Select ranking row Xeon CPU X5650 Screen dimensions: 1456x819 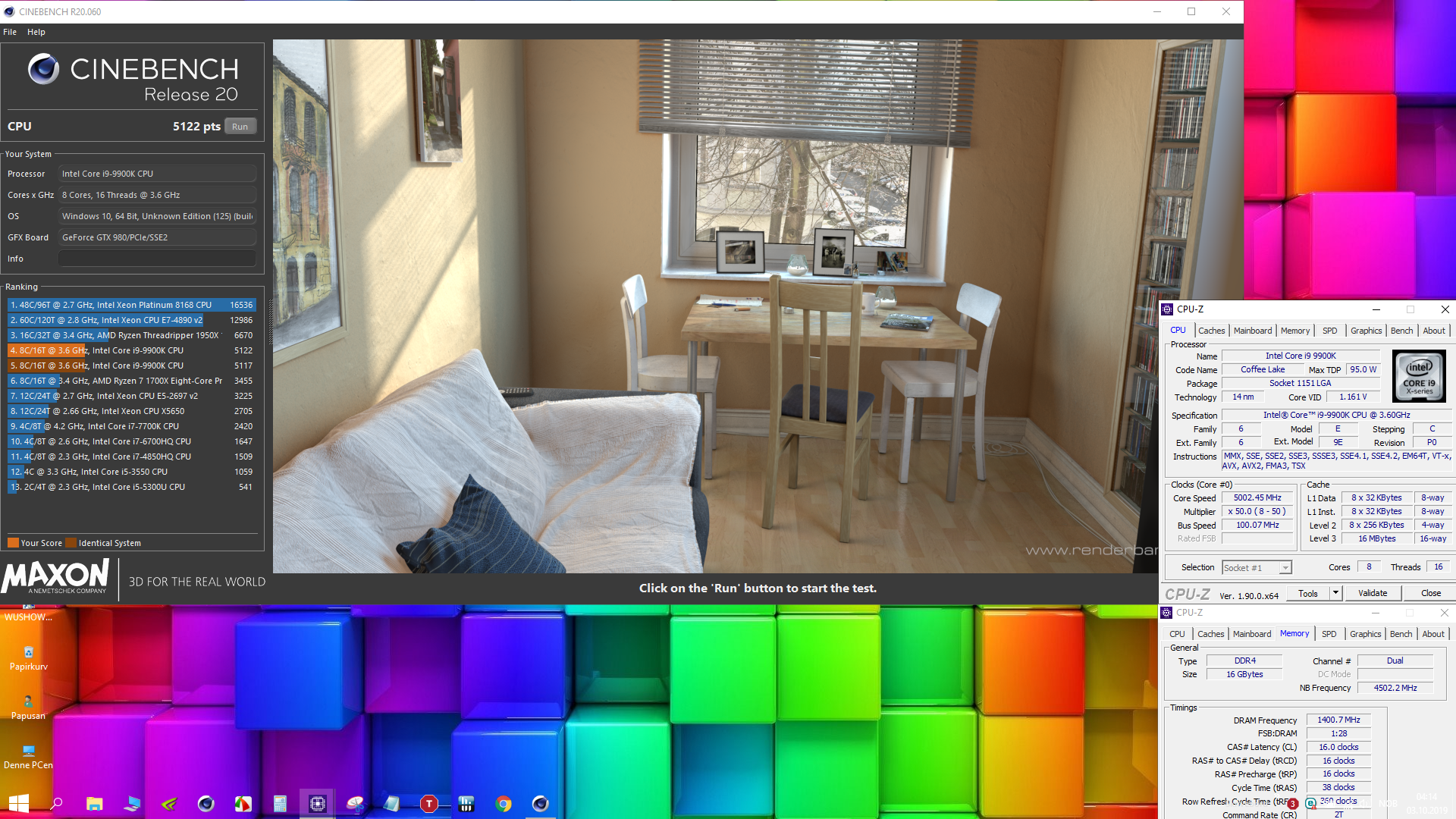point(132,411)
